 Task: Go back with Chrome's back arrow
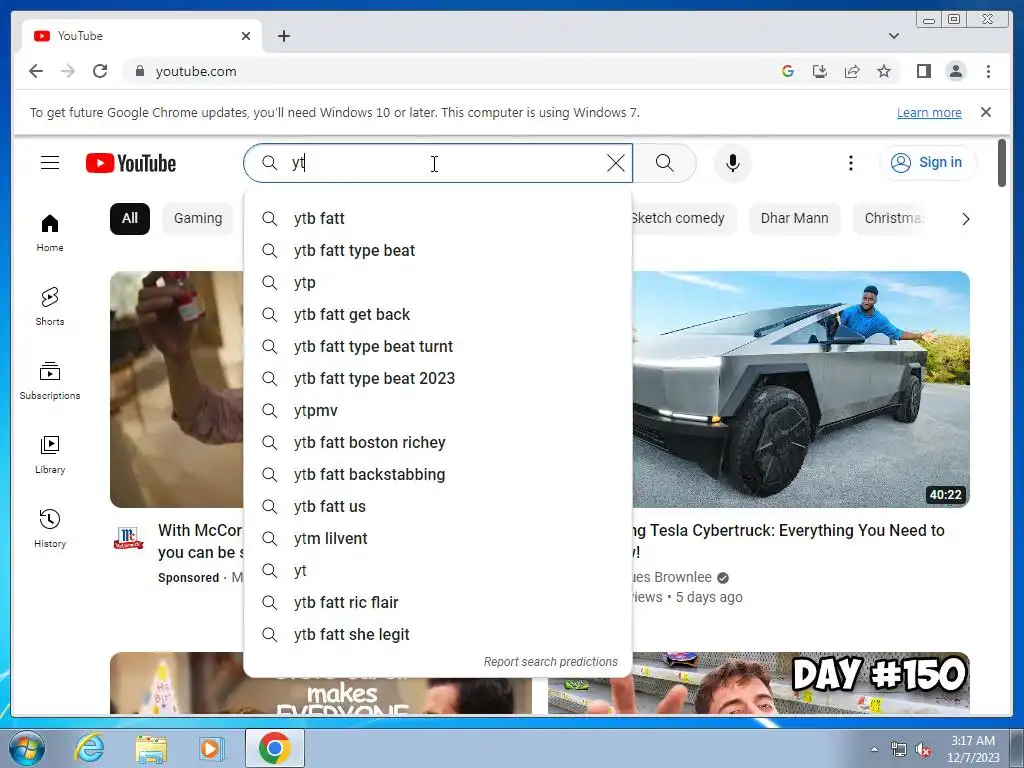click(x=36, y=71)
